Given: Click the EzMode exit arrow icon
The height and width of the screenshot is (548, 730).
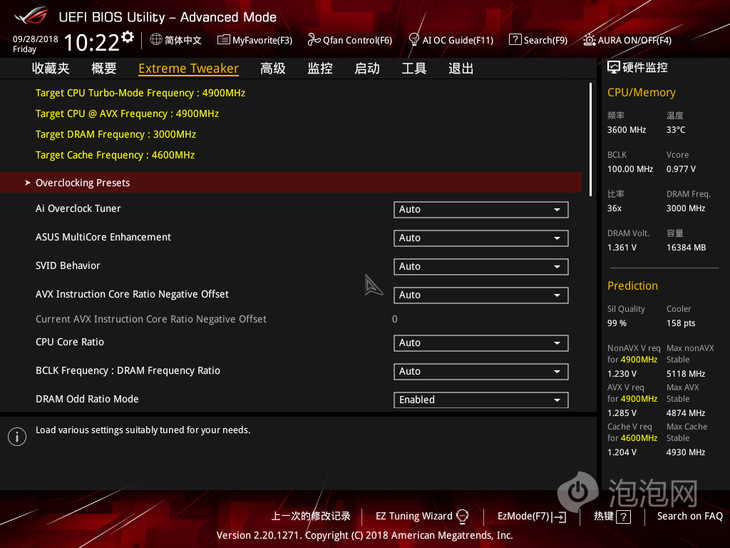Looking at the screenshot, I should (x=559, y=517).
